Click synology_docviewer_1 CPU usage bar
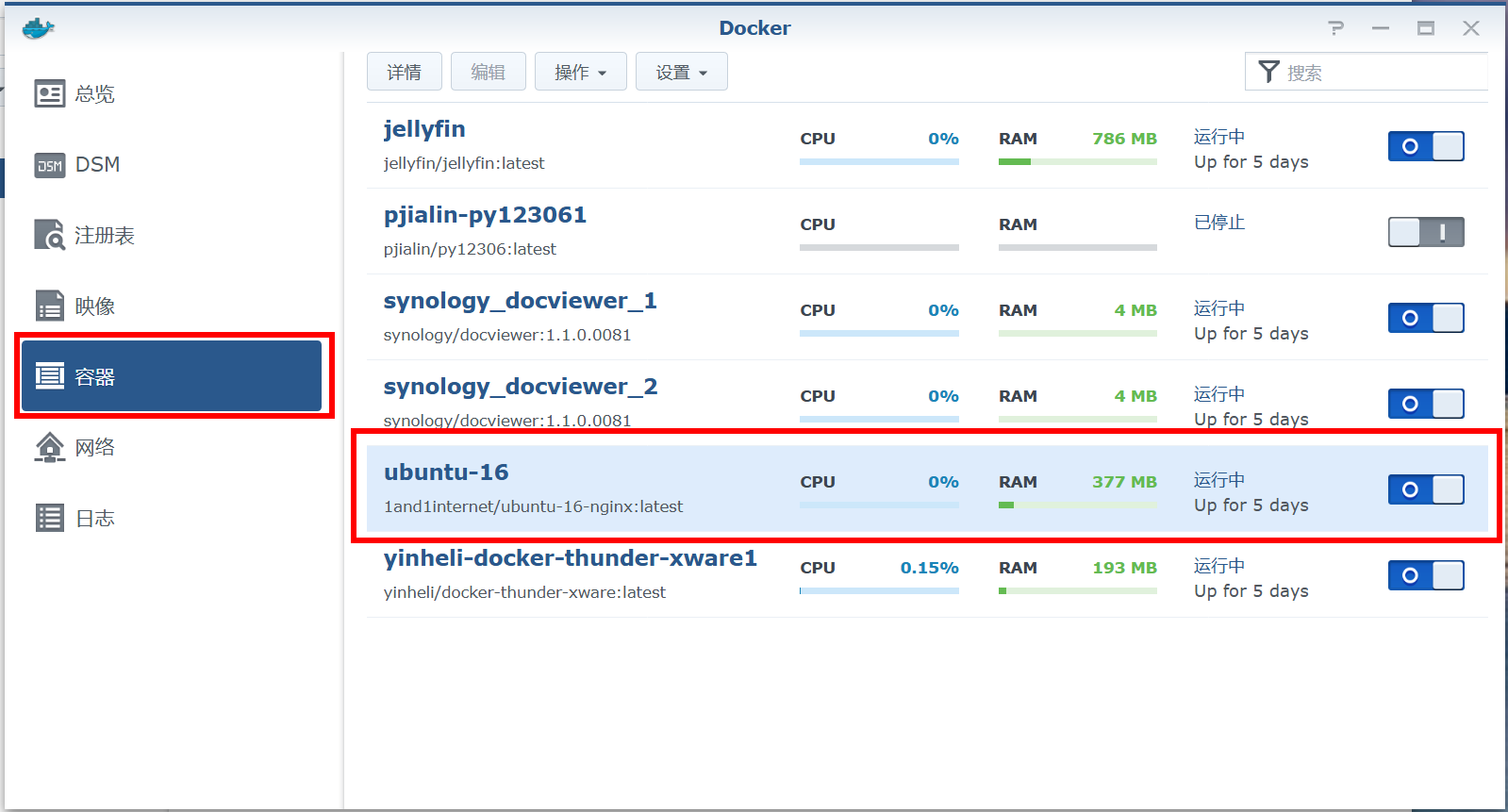 pyautogui.click(x=879, y=334)
